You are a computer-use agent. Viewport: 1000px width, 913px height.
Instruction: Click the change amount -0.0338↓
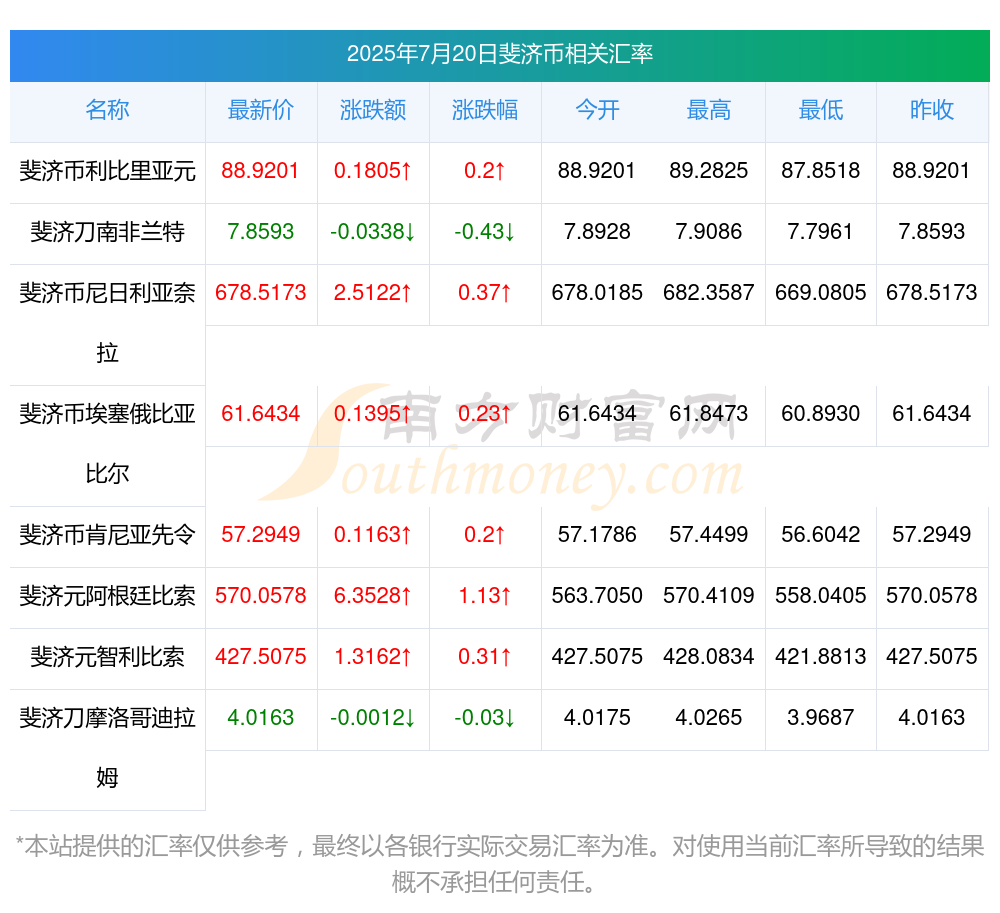372,231
